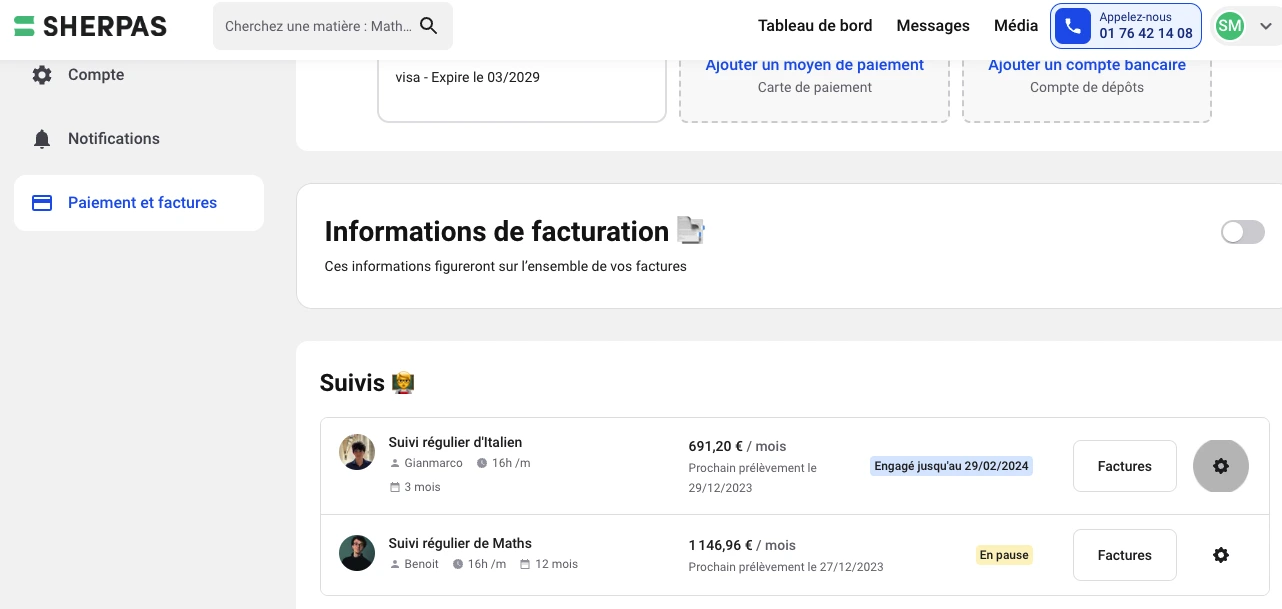Screen dimensions: 1282x609
Task: Click the person icon next to Benoit
Action: [x=394, y=564]
